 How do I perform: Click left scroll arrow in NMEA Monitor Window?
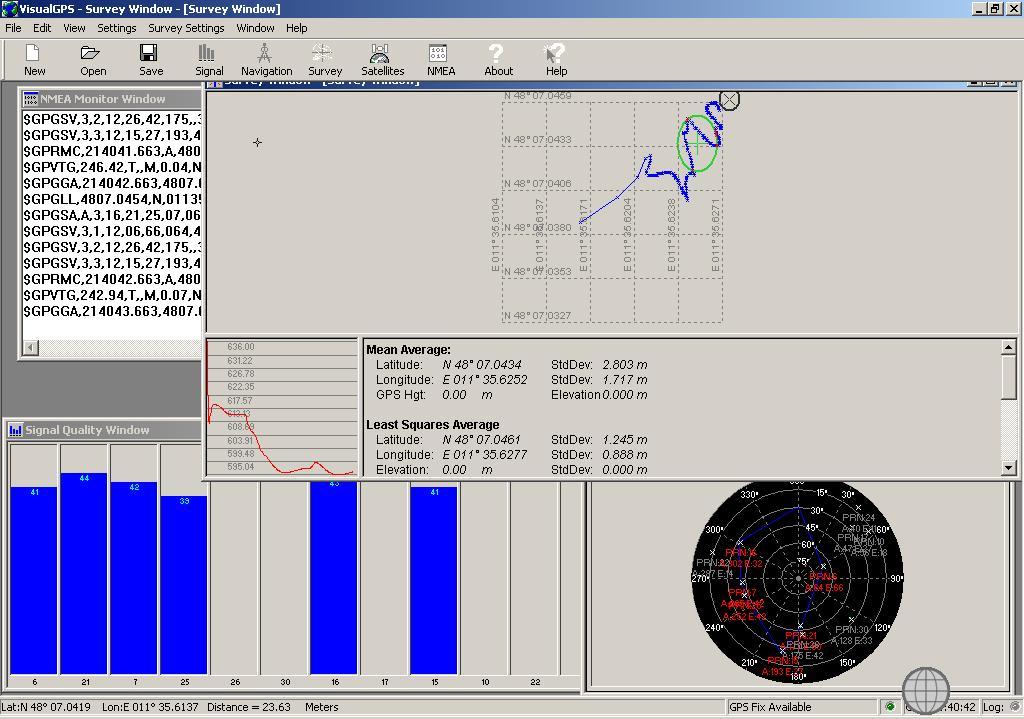tap(30, 347)
